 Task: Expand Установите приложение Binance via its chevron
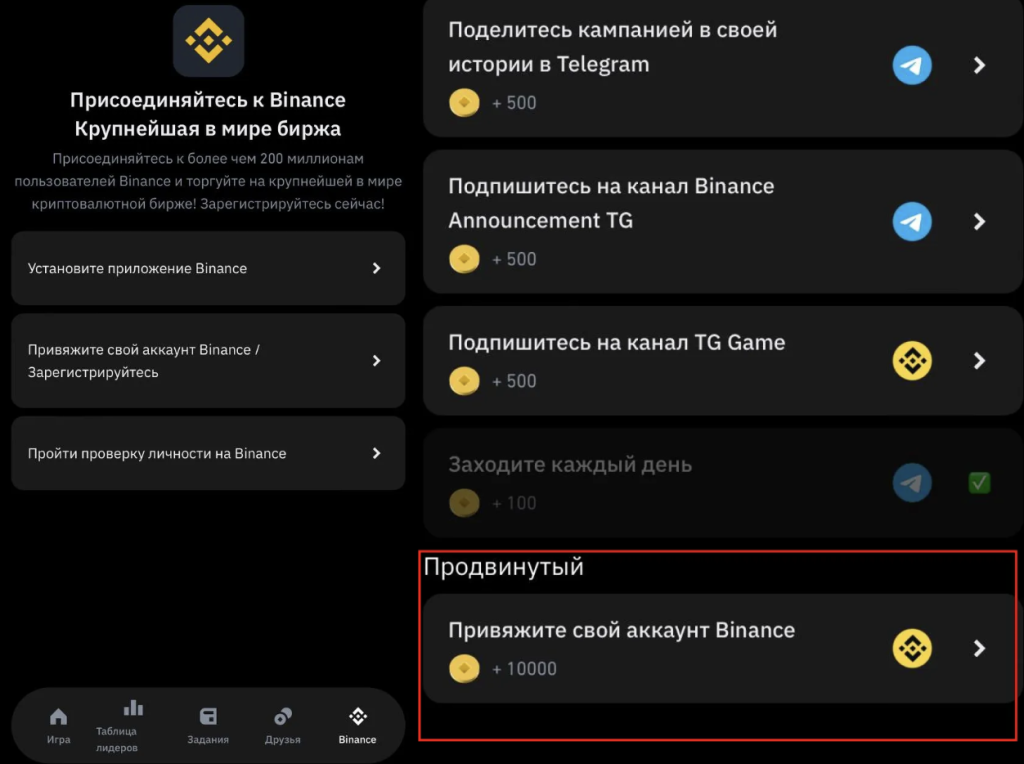376,268
